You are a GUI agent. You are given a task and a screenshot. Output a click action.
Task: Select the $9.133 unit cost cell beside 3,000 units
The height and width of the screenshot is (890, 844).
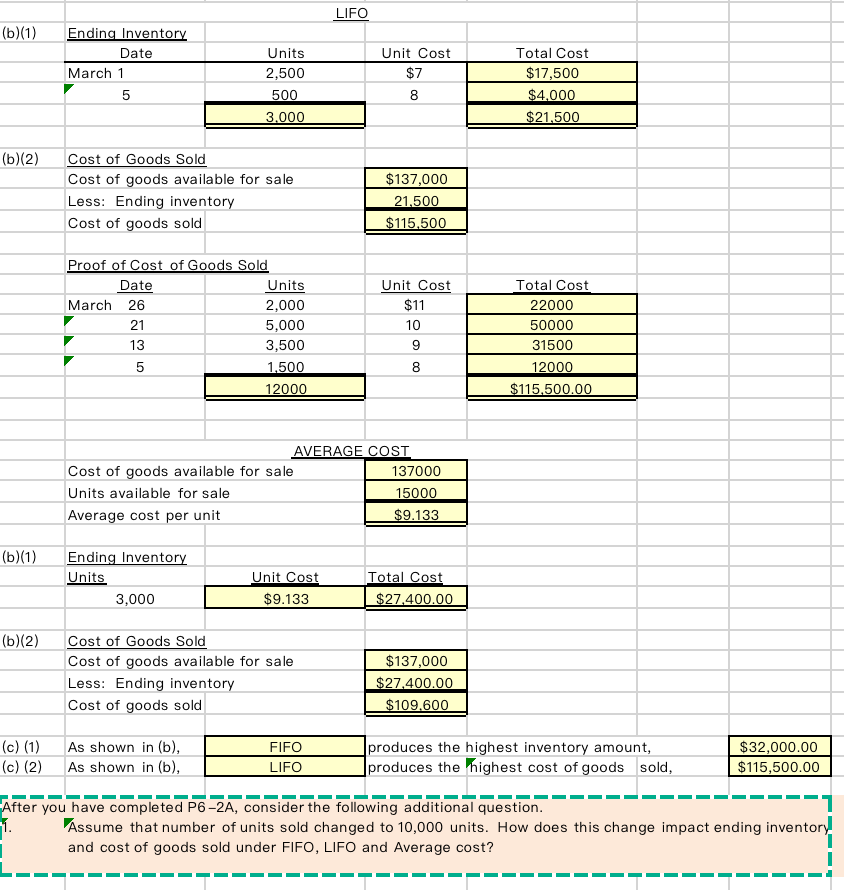point(285,598)
